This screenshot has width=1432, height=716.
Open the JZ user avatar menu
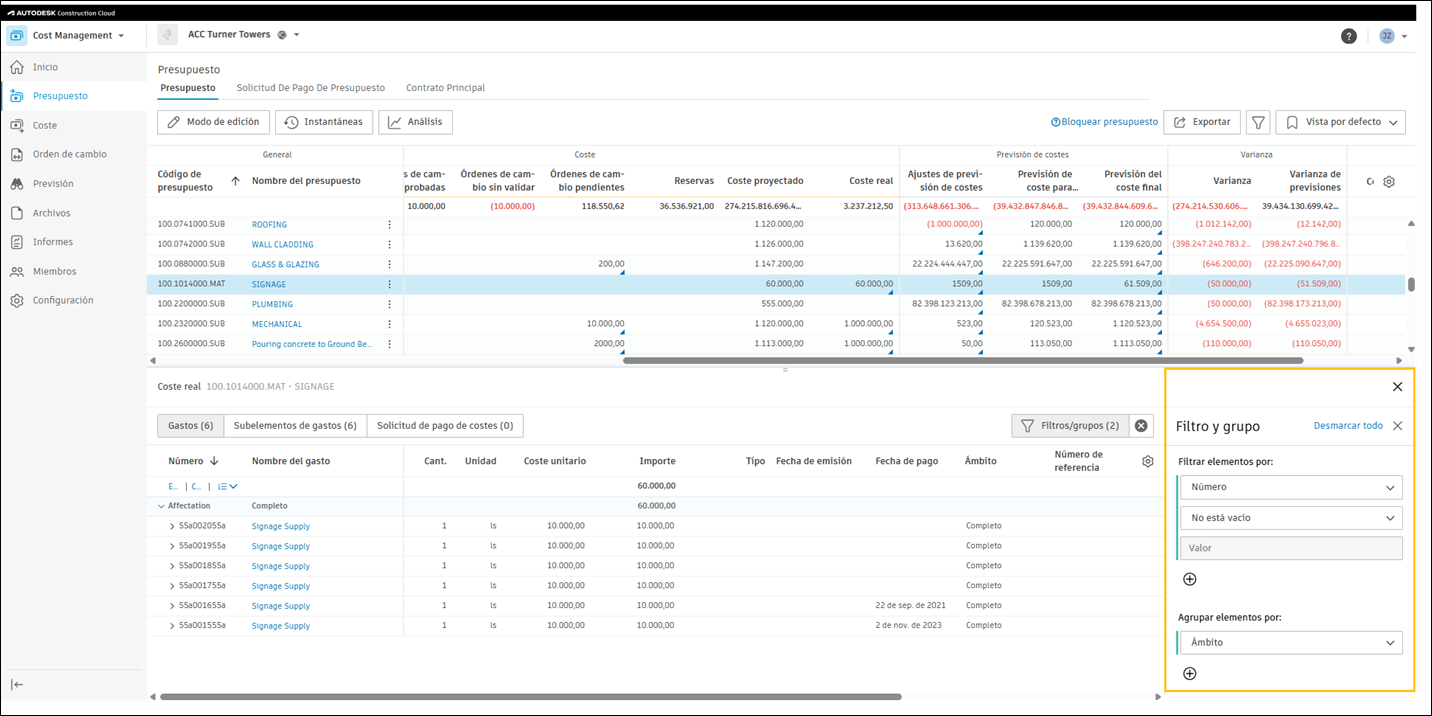click(1393, 36)
